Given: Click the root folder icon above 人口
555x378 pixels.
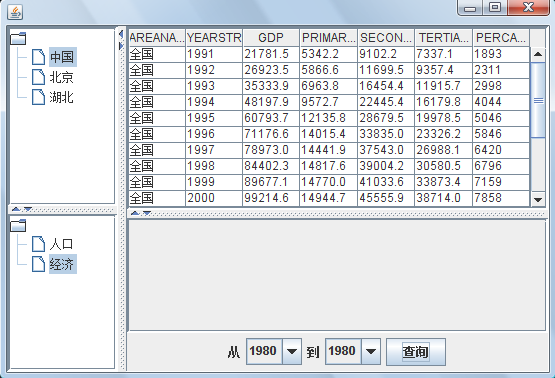Looking at the screenshot, I should (x=18, y=225).
